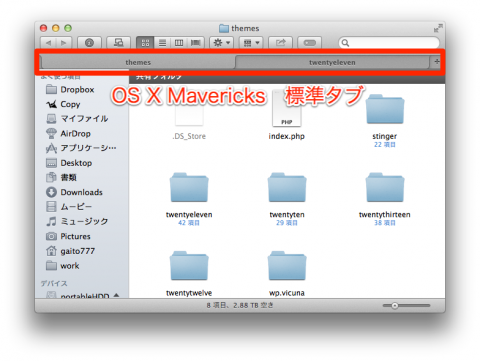Click the status bar item count text
The height and width of the screenshot is (361, 480).
point(240,305)
